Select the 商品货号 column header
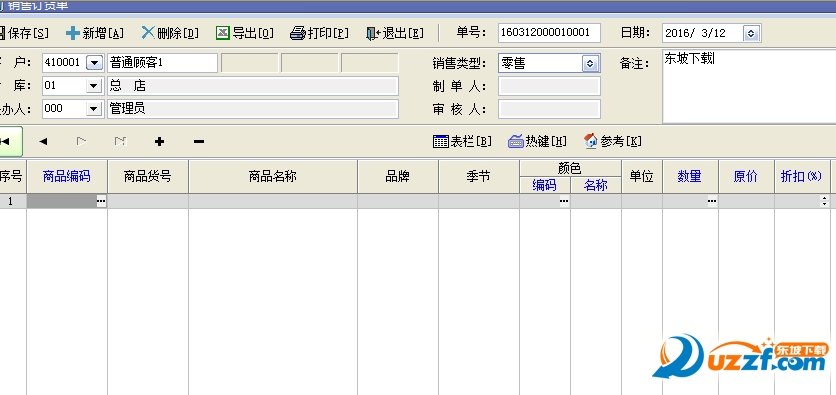The width and height of the screenshot is (836, 395). pyautogui.click(x=148, y=176)
